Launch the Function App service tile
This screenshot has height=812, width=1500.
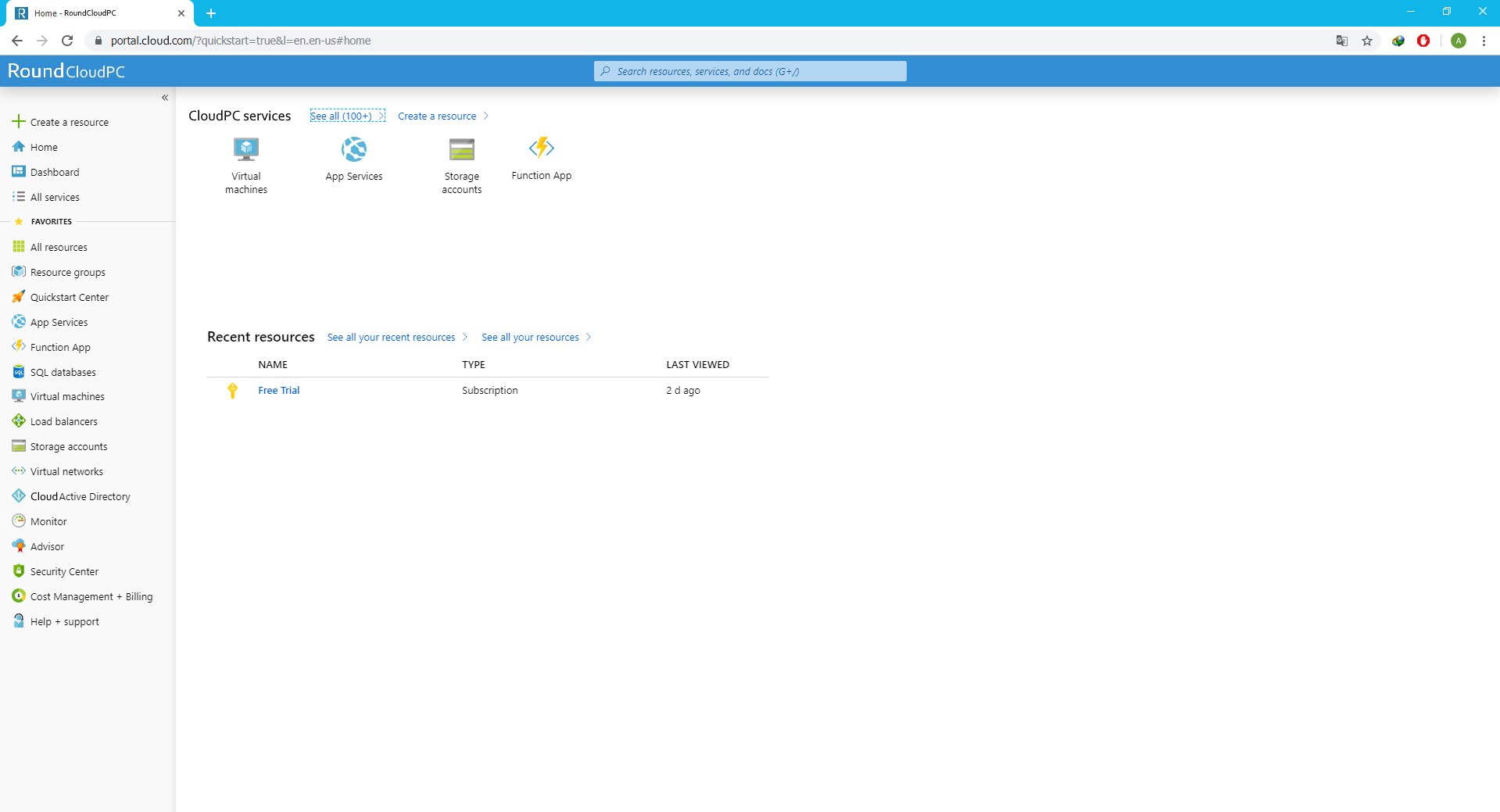542,159
